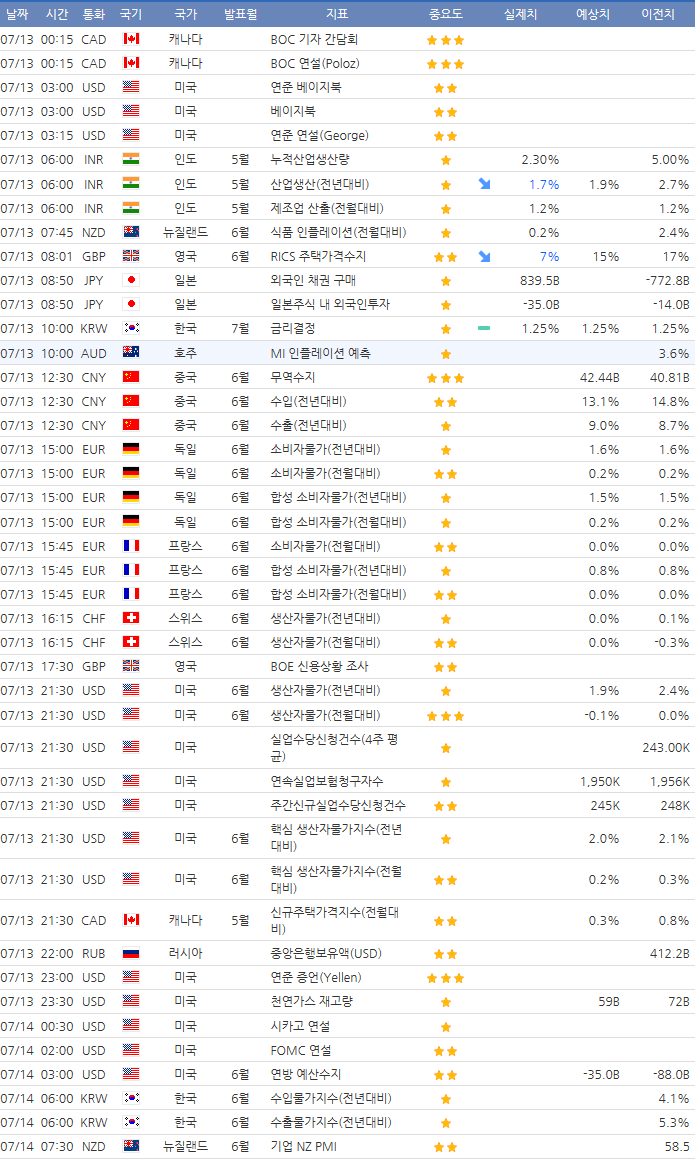Click UK flag in BOE 신용상황 조사 row
Image resolution: width=695 pixels, height=1163 pixels.
(x=131, y=666)
